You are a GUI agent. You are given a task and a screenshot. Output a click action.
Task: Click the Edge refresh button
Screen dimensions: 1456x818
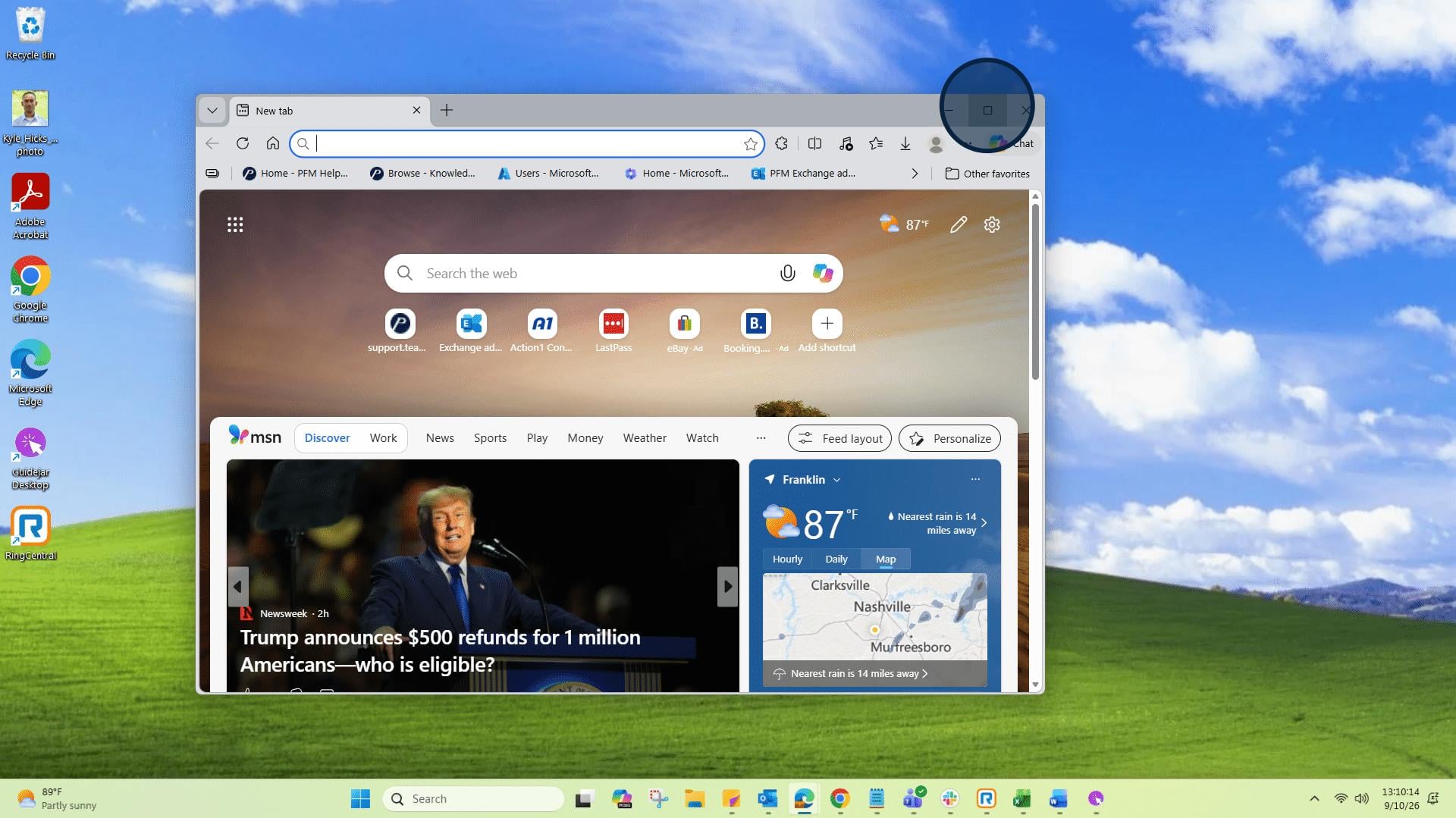[x=243, y=143]
